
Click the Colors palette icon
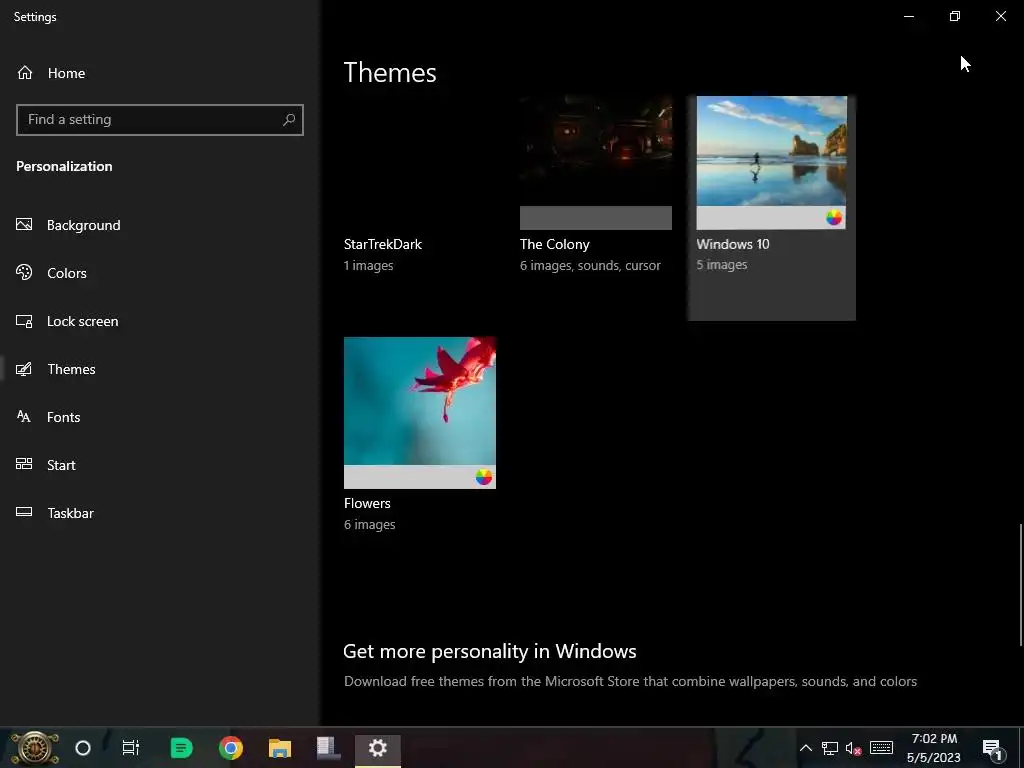(x=24, y=272)
